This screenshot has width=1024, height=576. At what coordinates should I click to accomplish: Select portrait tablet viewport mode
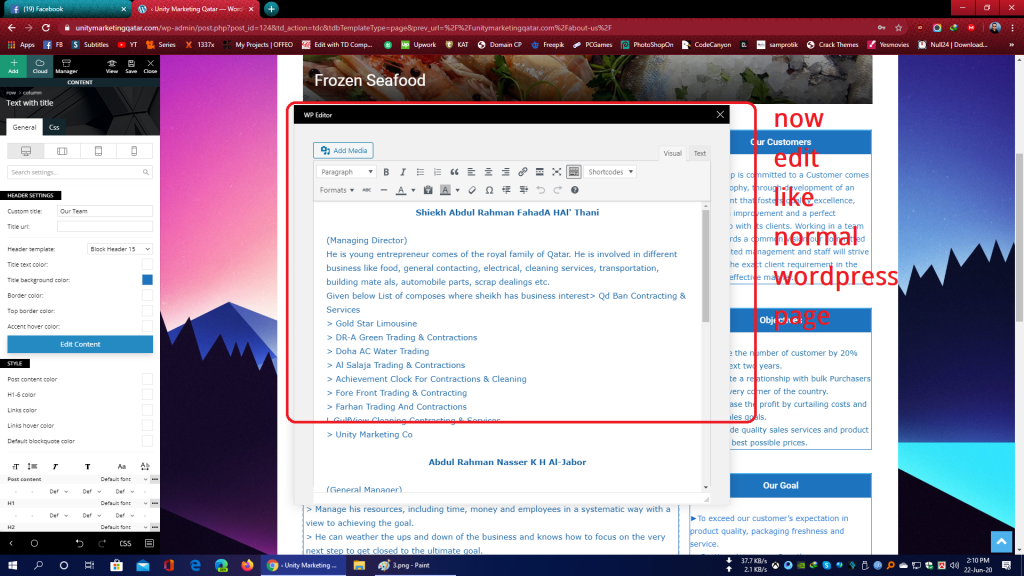(98, 151)
